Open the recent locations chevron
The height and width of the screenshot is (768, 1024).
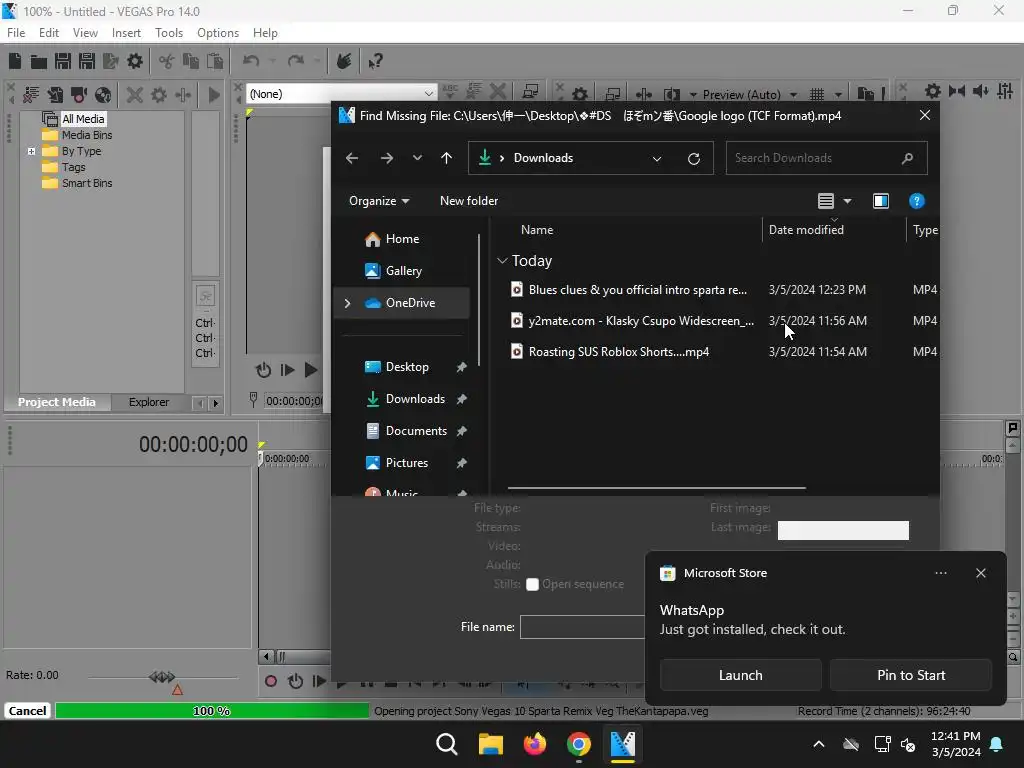click(417, 158)
